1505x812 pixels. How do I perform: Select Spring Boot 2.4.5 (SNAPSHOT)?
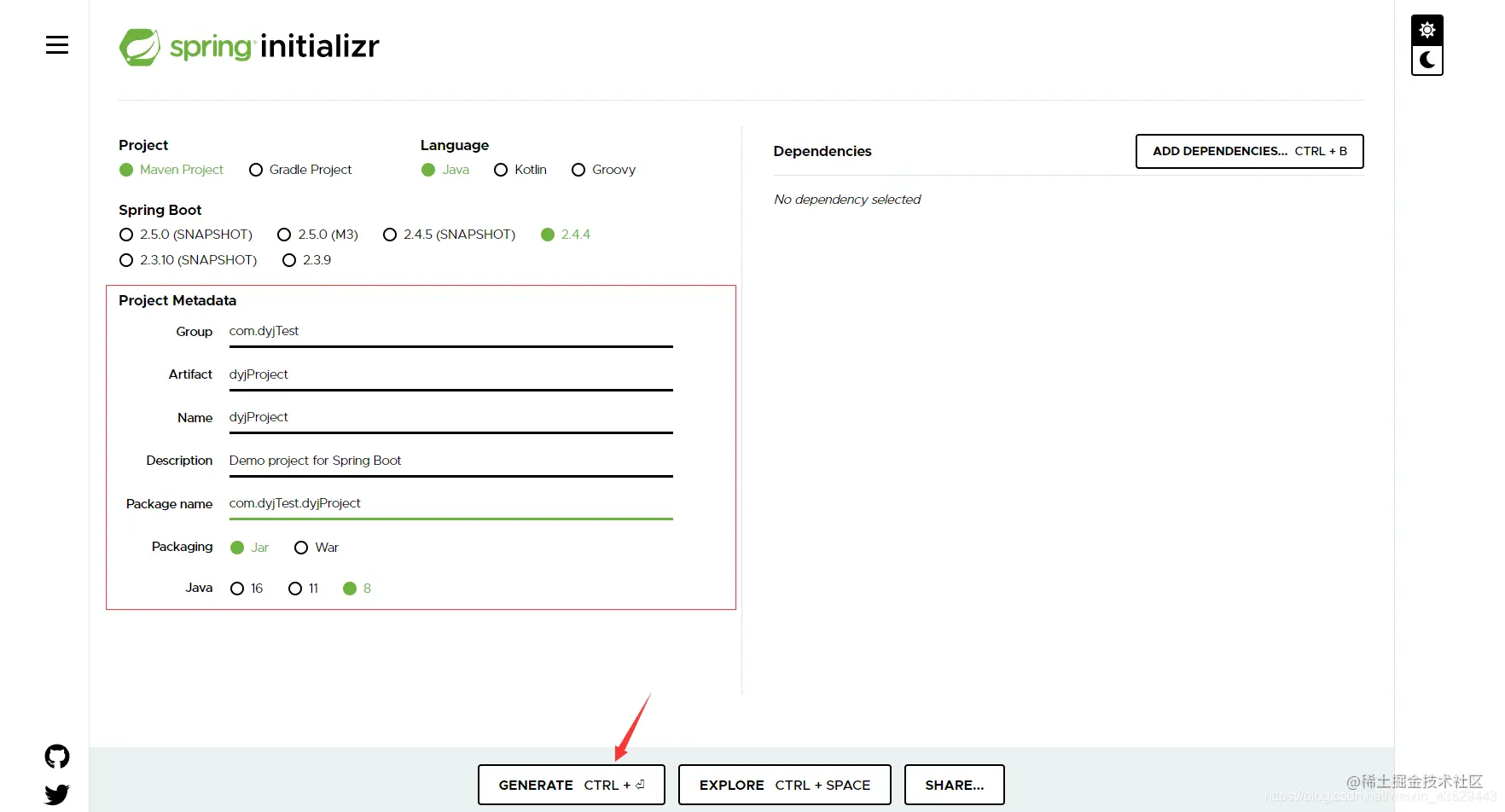coord(450,235)
